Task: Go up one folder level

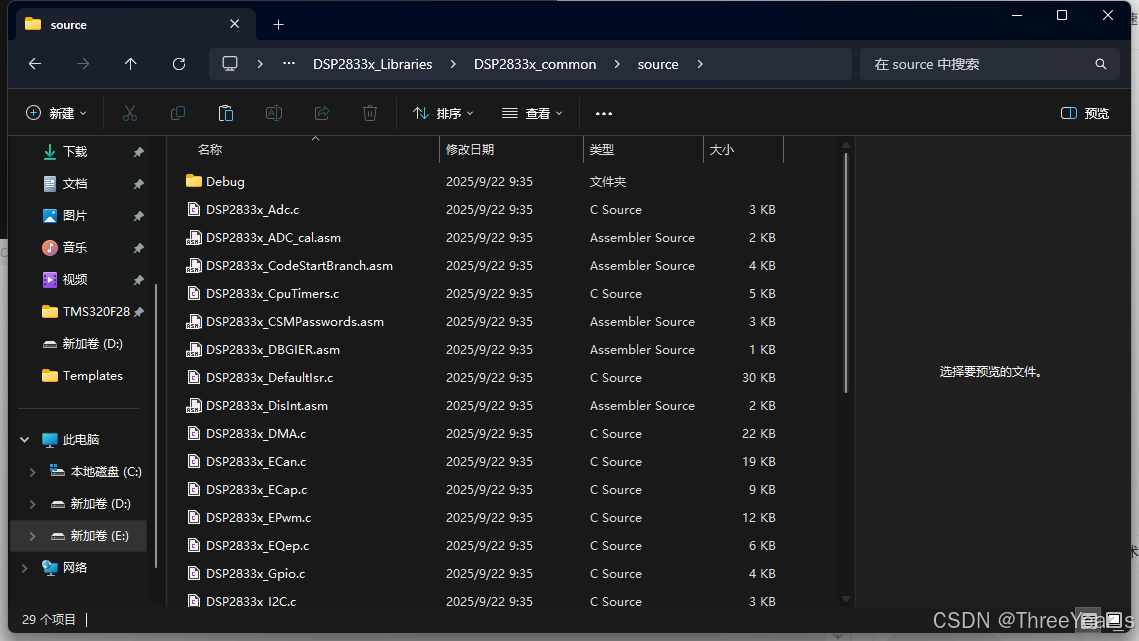Action: click(x=131, y=64)
